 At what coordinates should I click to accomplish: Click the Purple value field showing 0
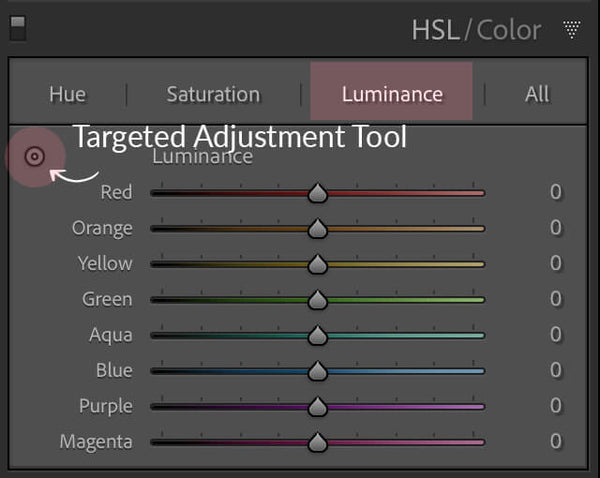[556, 405]
